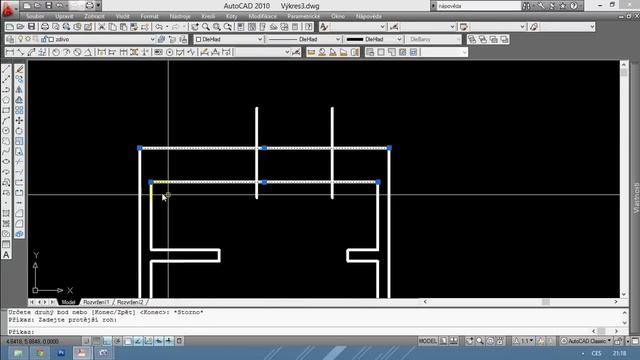The image size is (640, 360).
Task: Click the Nápověda menu
Action: (369, 16)
